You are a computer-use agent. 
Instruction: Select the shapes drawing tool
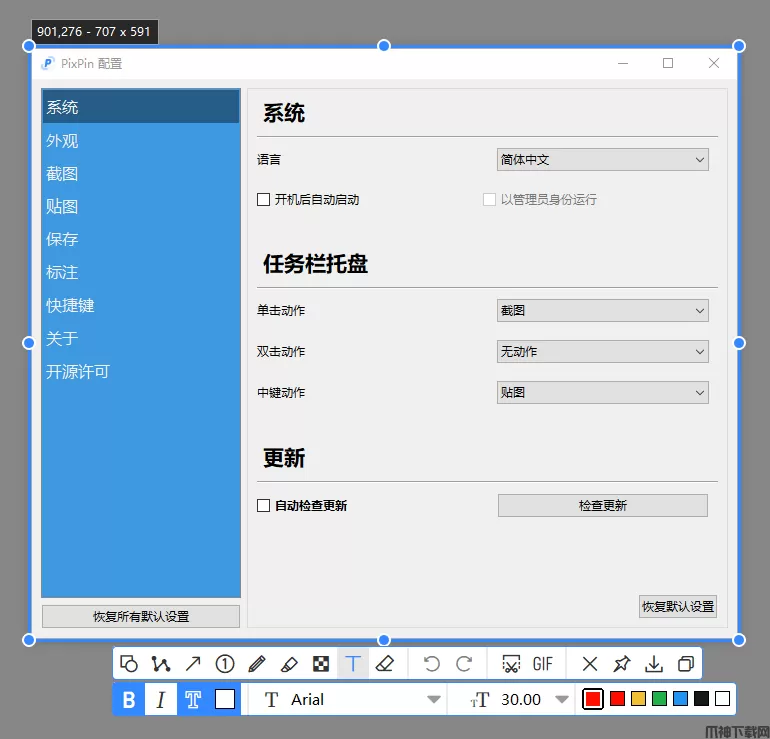[x=129, y=663]
